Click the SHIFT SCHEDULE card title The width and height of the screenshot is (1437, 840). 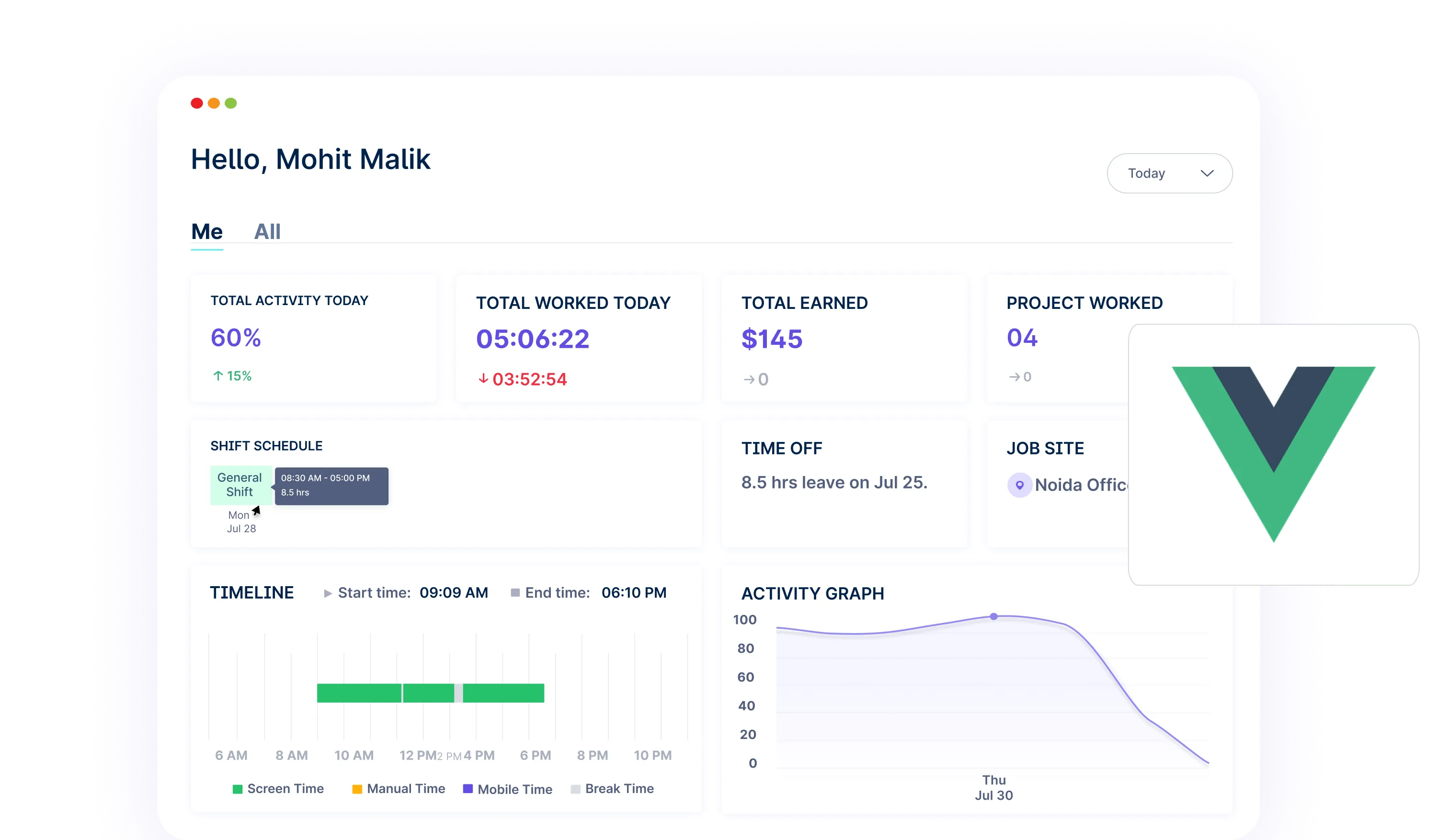pos(266,446)
